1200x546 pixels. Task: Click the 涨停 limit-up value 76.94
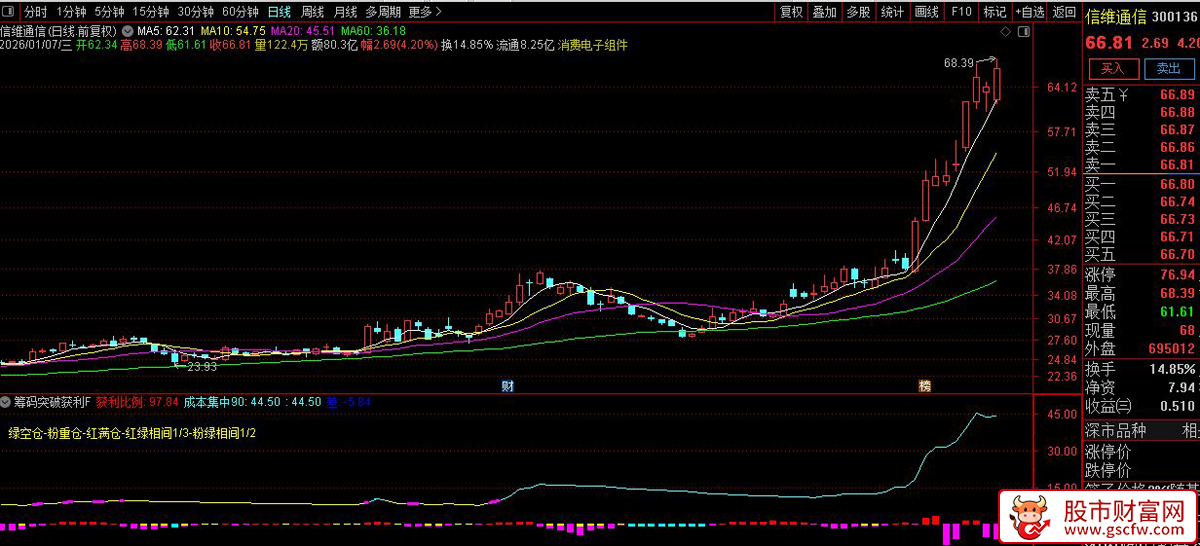coord(1177,275)
